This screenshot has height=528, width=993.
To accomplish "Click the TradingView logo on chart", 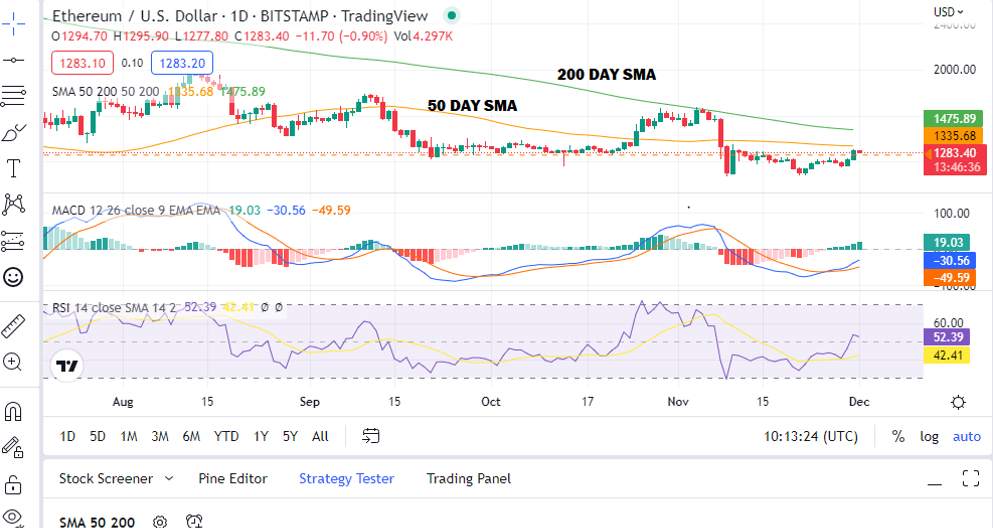I will pyautogui.click(x=66, y=366).
